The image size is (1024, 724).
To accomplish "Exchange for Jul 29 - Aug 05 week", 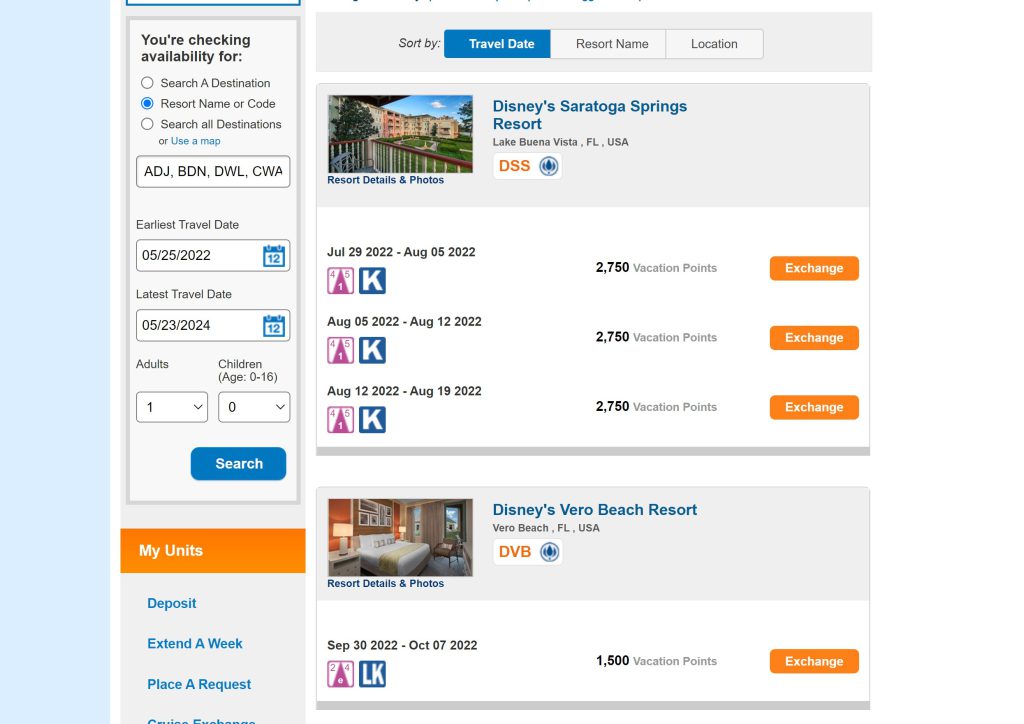I will tap(813, 268).
